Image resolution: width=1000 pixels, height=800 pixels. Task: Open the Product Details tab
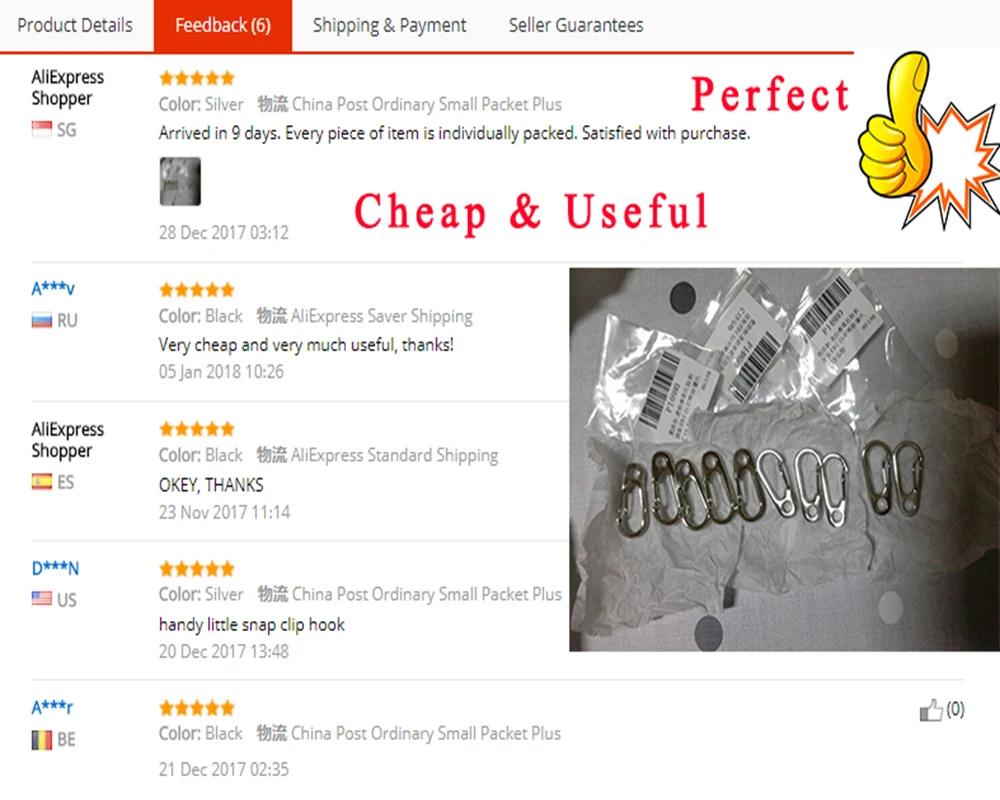(x=75, y=26)
